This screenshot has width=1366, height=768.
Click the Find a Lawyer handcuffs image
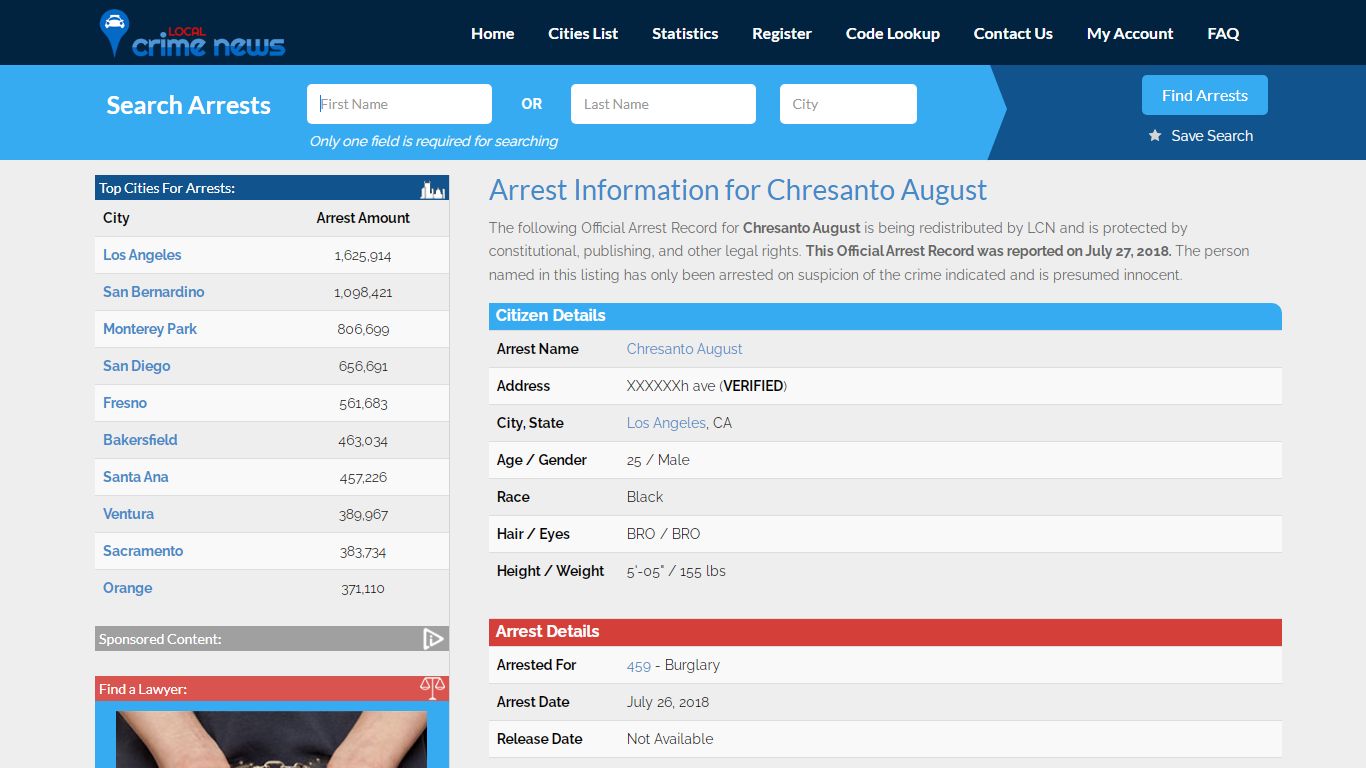272,739
